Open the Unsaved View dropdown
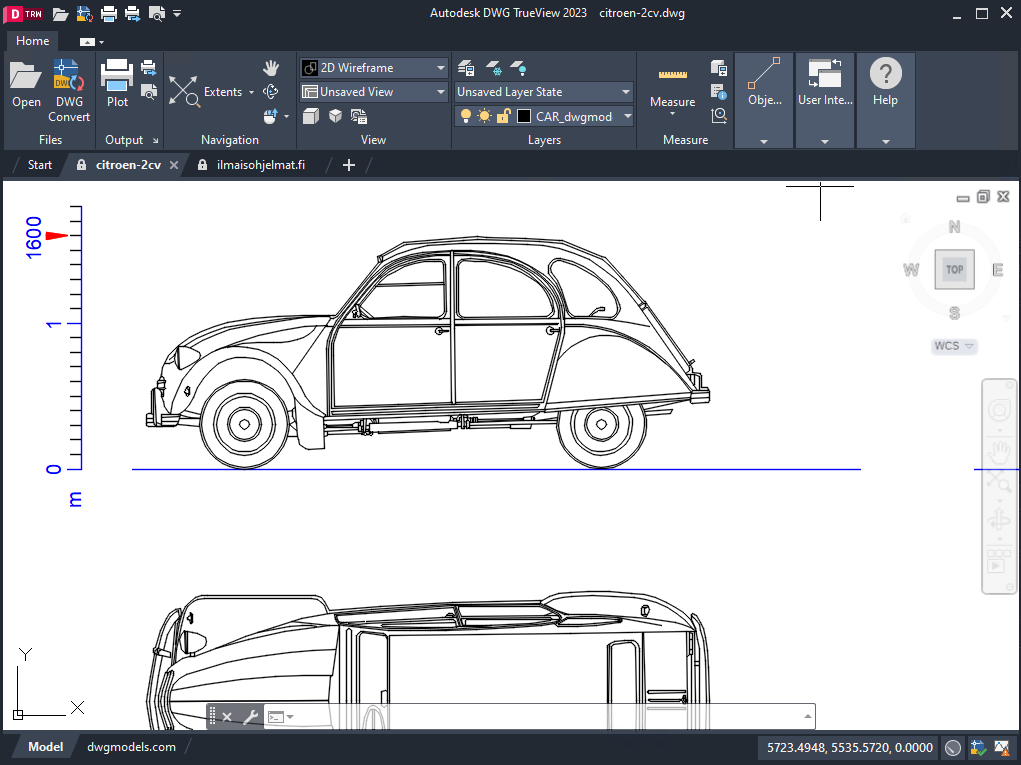 click(374, 92)
